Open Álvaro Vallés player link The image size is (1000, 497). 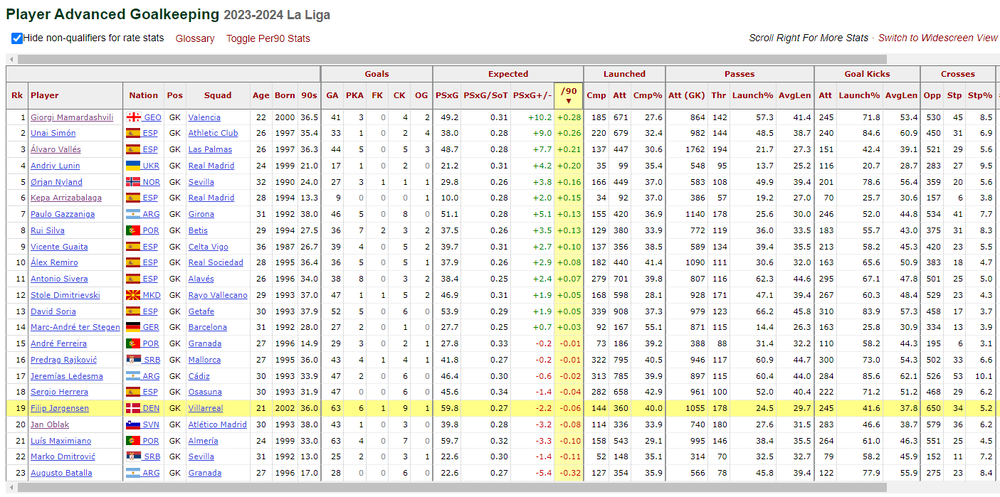coord(53,149)
